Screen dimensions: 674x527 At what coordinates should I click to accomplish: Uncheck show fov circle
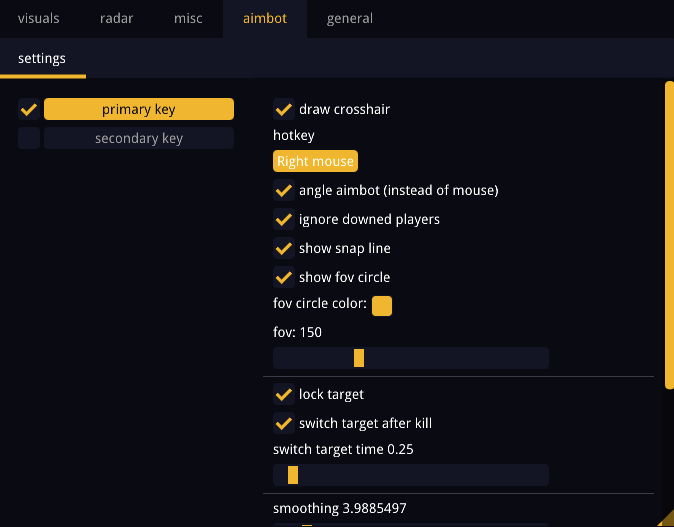click(284, 277)
